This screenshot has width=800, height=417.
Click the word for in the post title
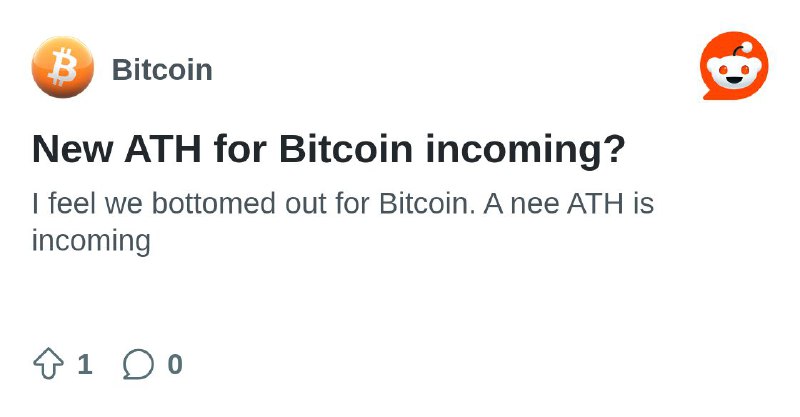coord(240,149)
